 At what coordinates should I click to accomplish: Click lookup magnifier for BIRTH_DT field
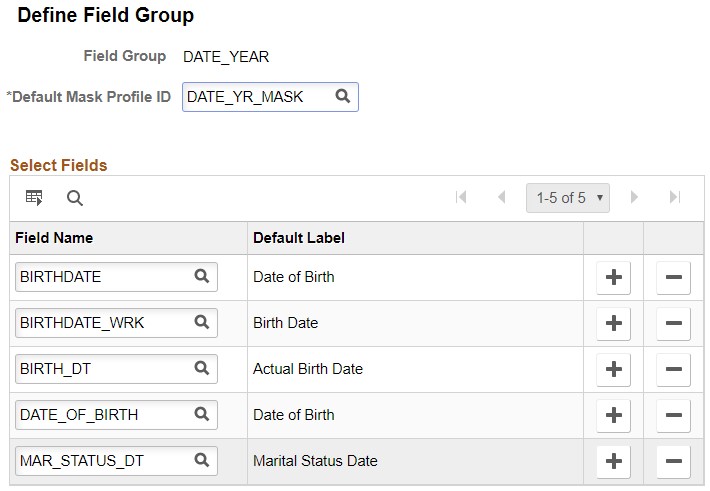point(201,369)
